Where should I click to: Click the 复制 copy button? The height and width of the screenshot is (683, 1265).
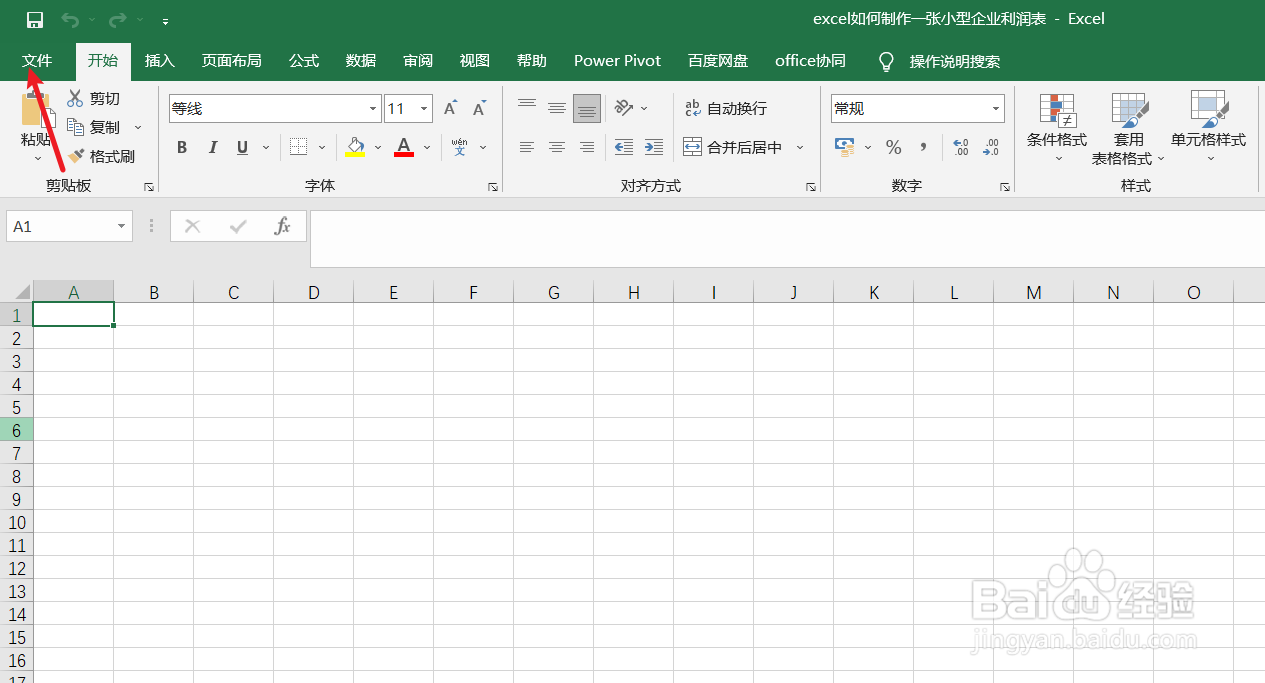click(x=93, y=127)
